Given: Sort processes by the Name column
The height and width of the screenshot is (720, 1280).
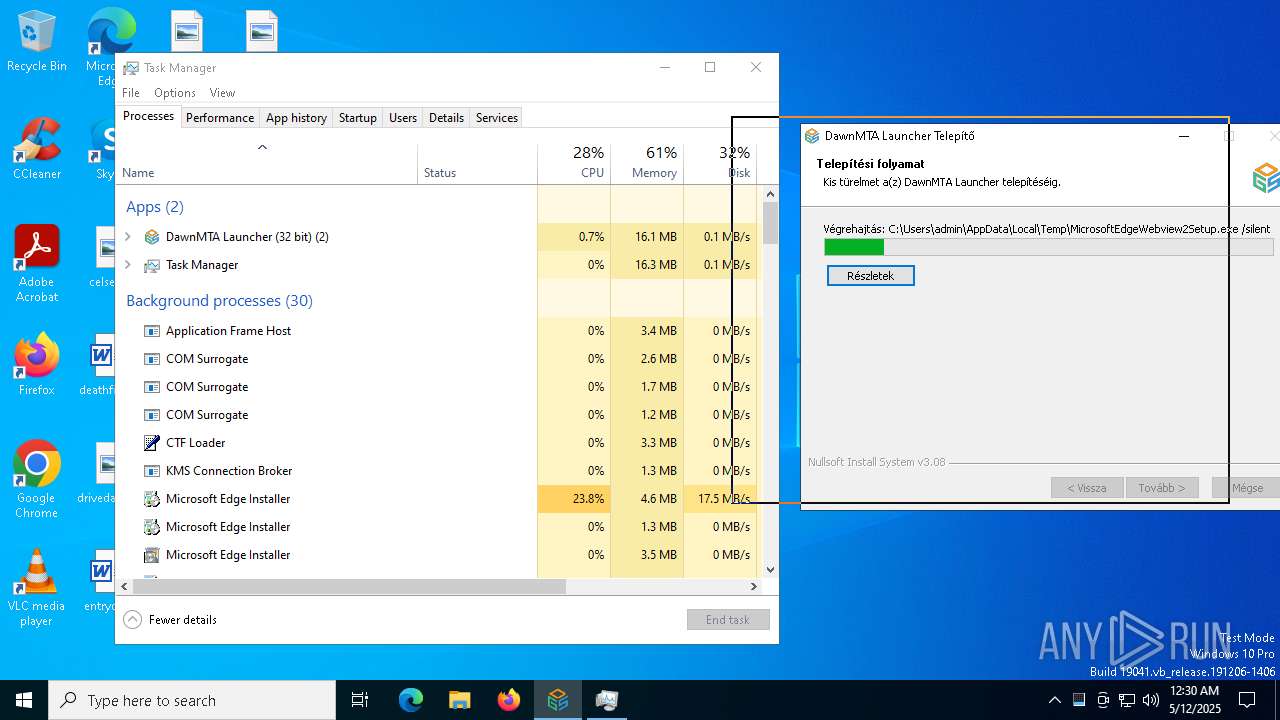Looking at the screenshot, I should click(266, 164).
